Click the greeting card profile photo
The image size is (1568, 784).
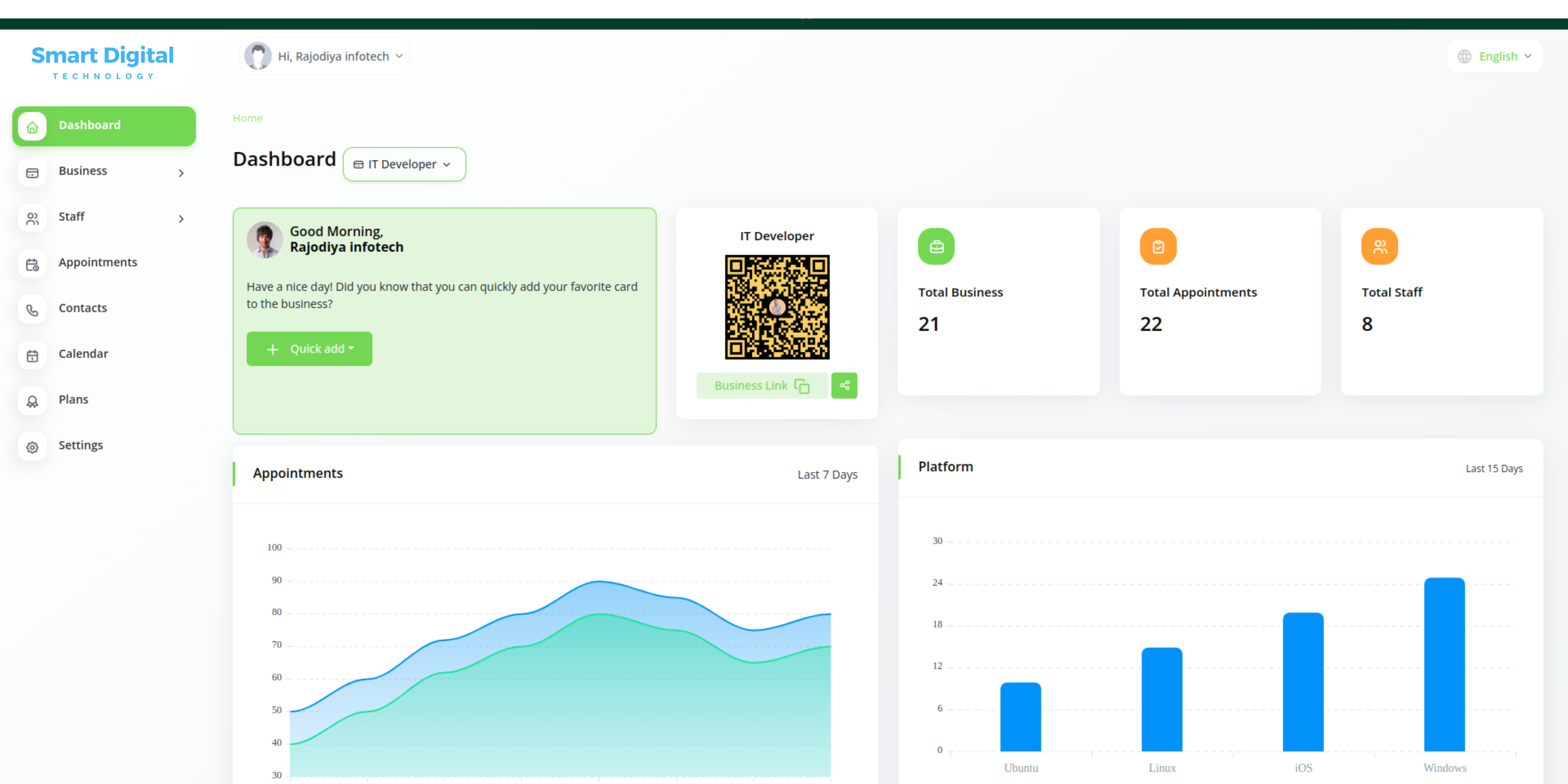coord(264,239)
